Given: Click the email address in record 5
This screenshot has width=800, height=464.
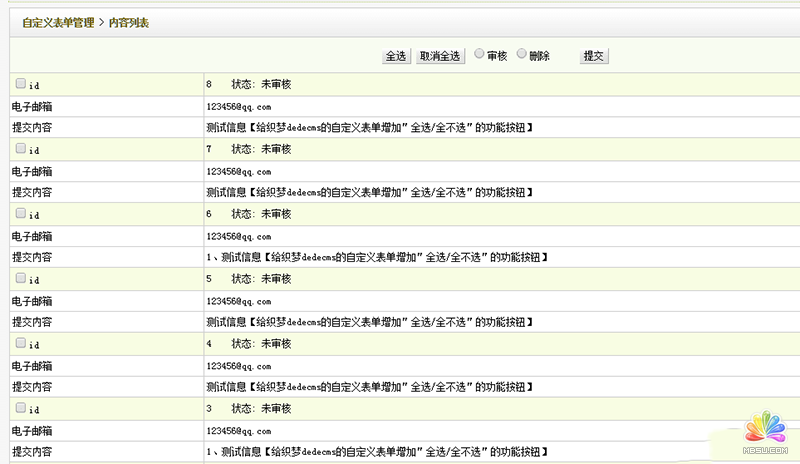Looking at the screenshot, I should pos(238,301).
